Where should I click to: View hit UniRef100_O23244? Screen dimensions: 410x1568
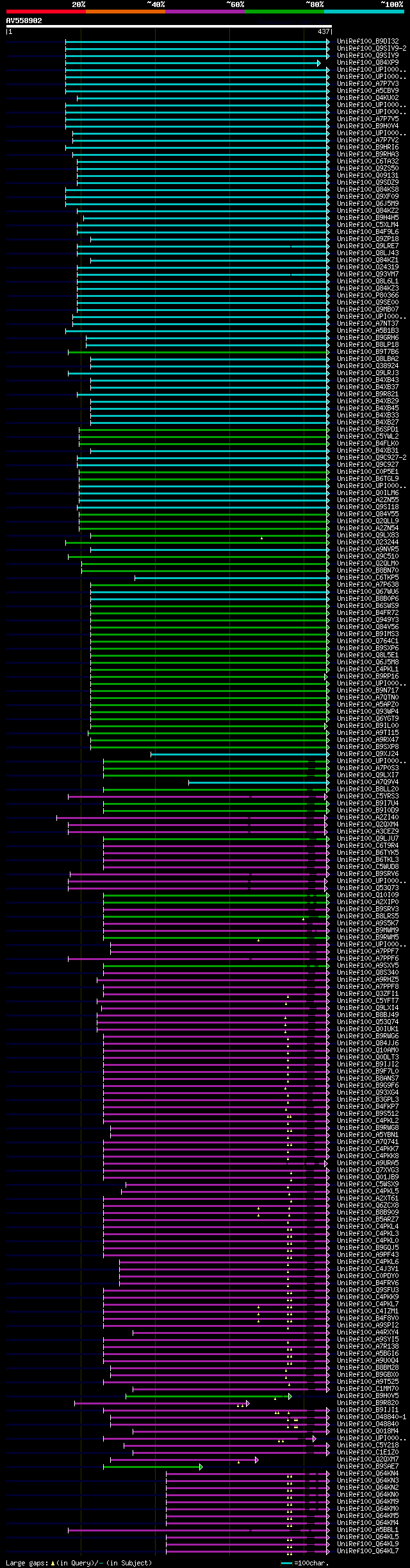point(368,543)
